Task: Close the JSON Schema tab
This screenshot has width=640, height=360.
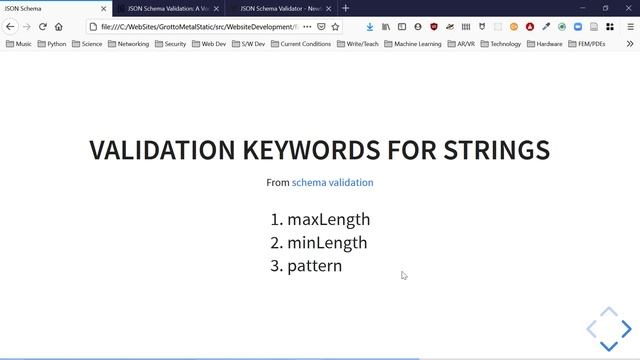Action: click(104, 9)
